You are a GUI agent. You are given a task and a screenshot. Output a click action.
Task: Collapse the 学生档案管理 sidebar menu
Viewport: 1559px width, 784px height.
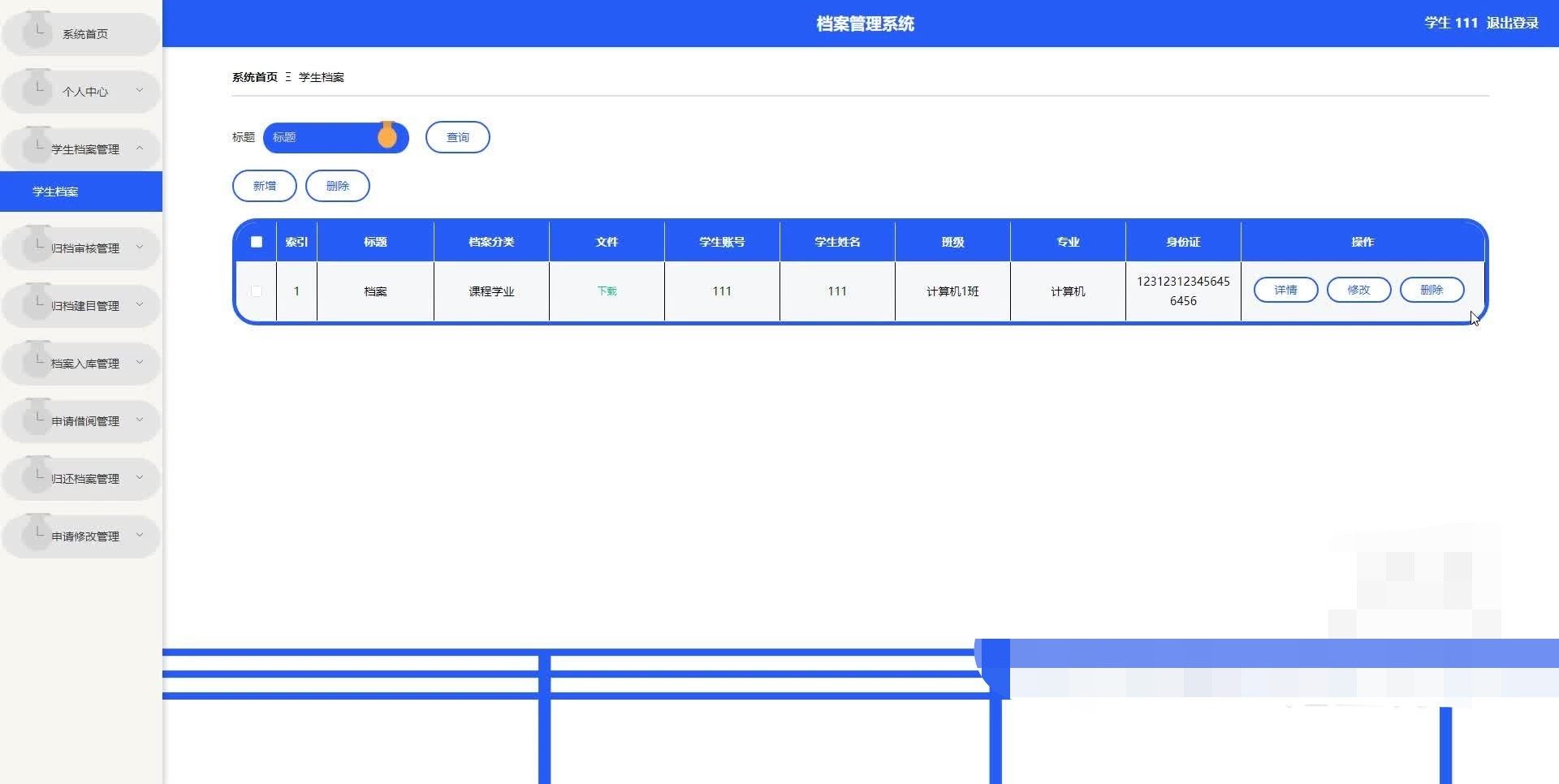81,149
